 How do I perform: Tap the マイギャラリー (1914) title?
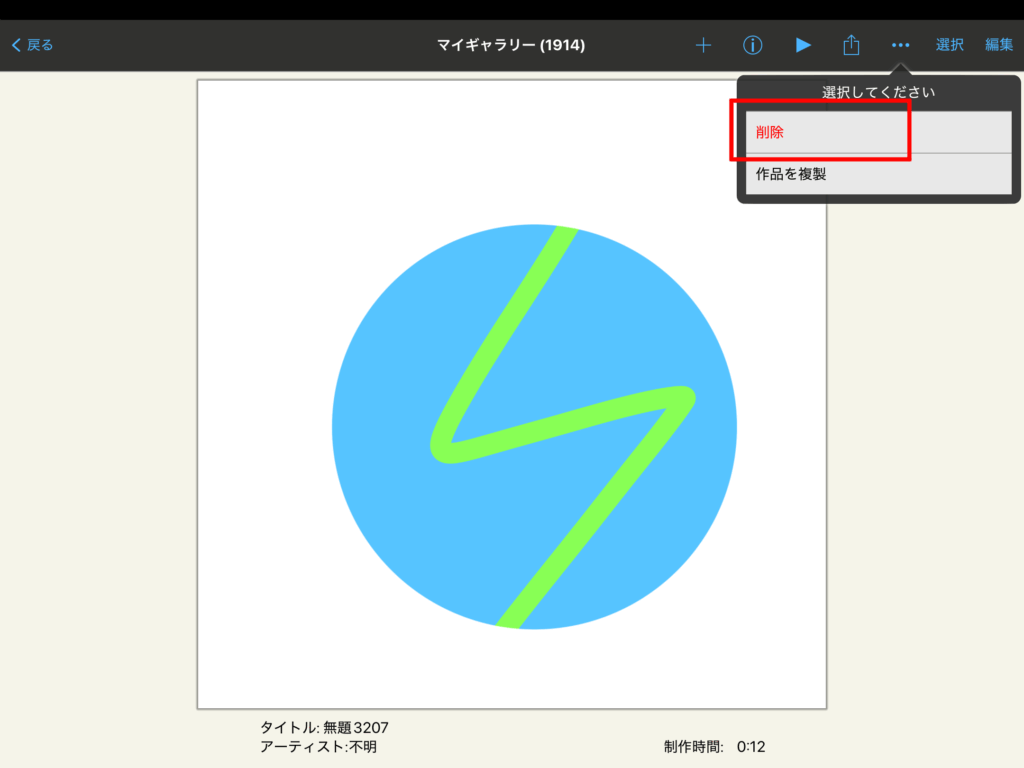[511, 45]
